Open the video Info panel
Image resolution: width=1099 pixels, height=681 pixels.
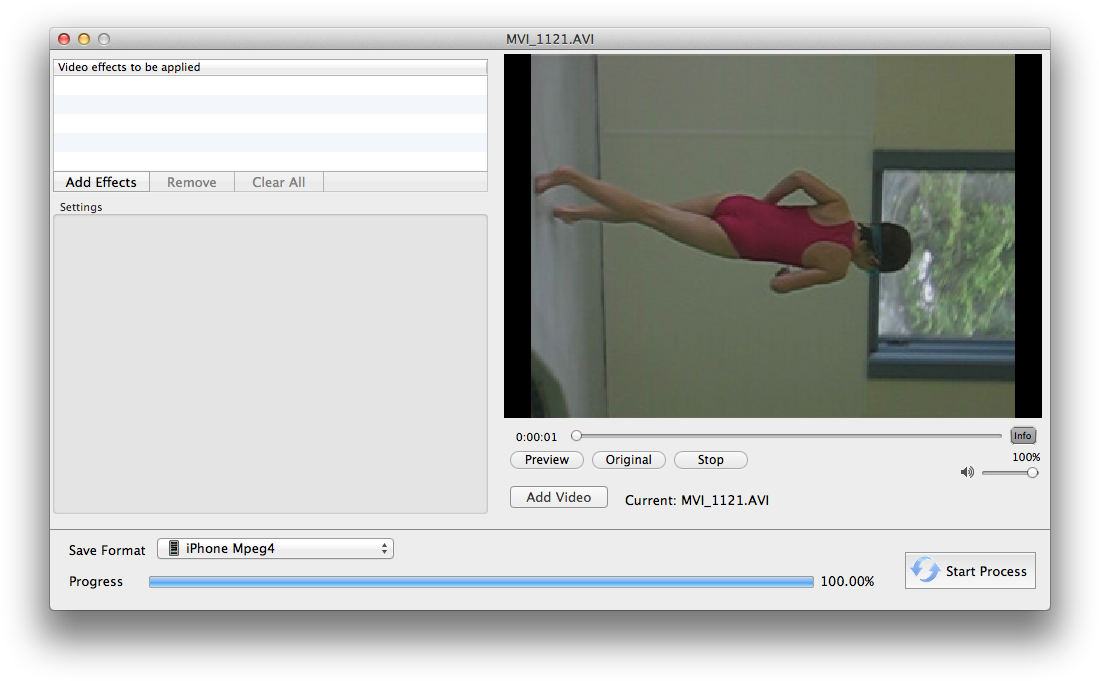pyautogui.click(x=1022, y=436)
